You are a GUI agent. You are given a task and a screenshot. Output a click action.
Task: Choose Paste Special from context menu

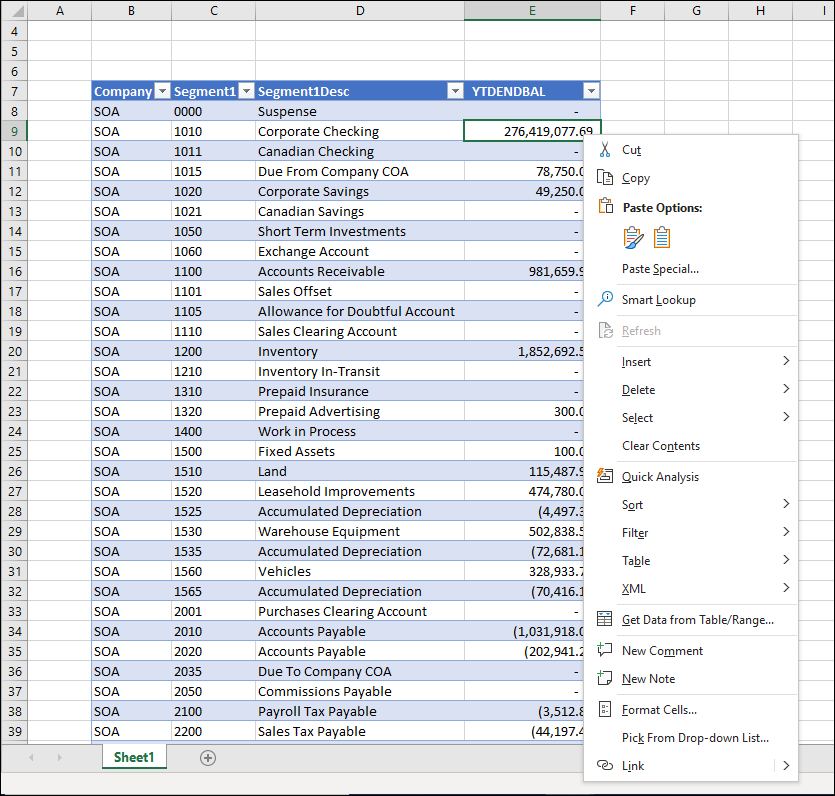[660, 269]
